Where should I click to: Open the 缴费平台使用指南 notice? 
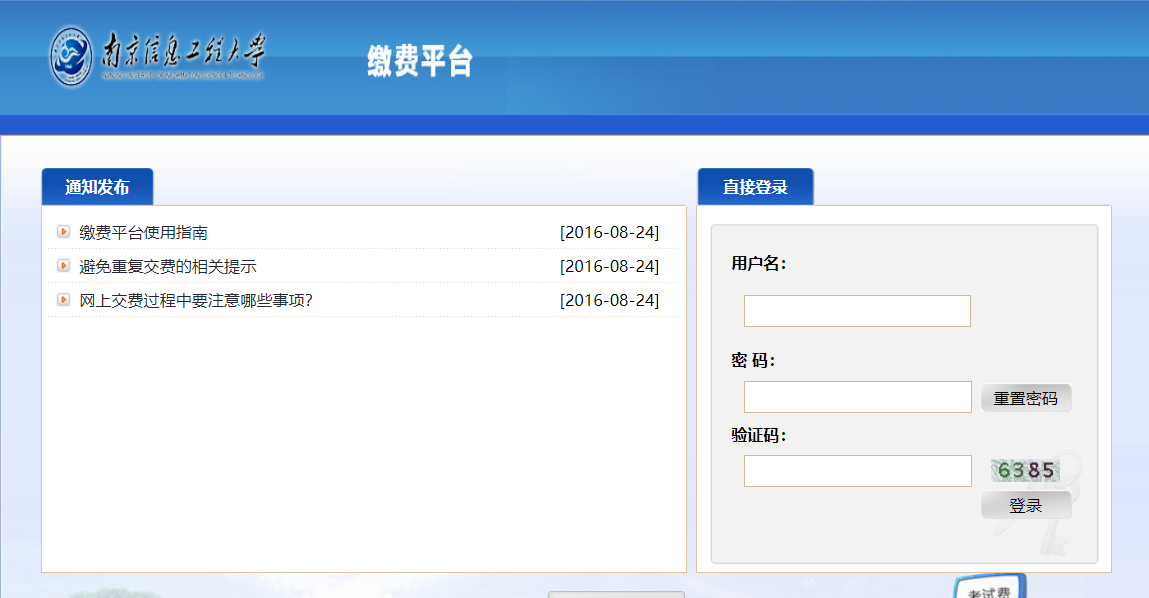(x=144, y=233)
